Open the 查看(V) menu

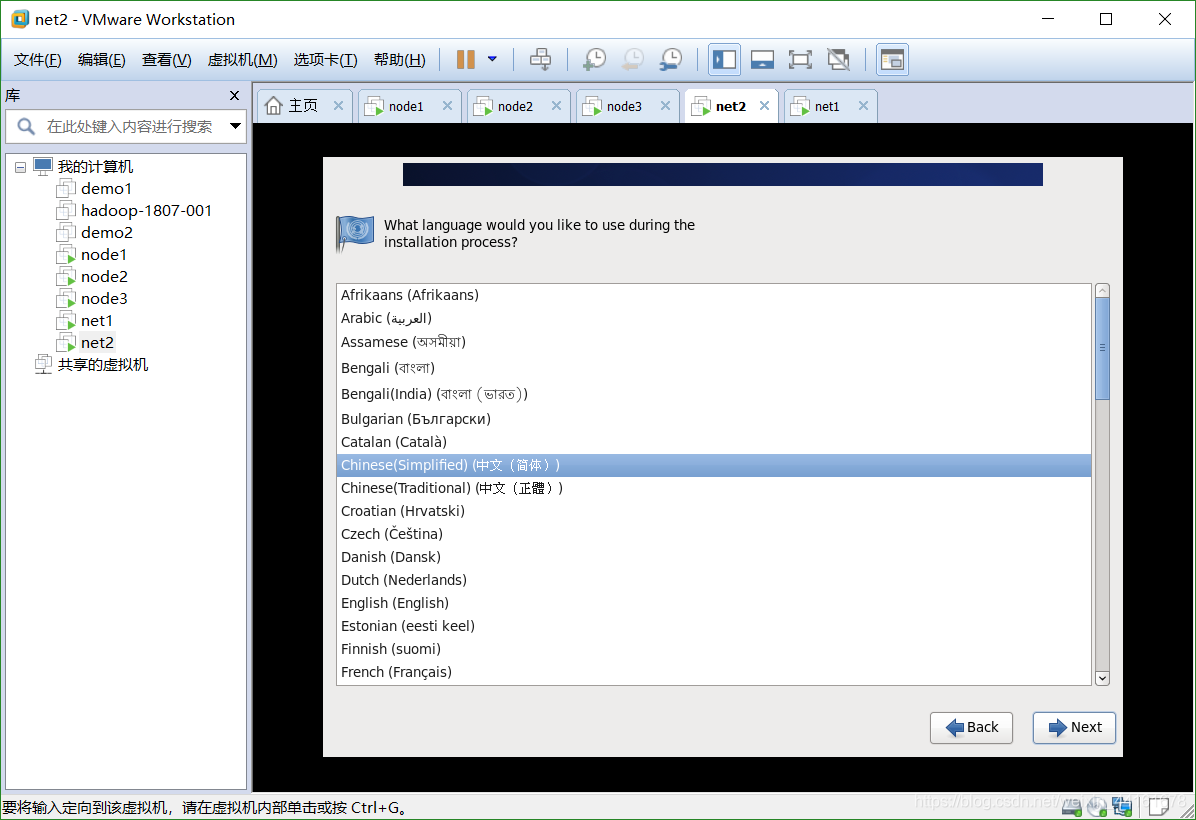pos(166,59)
